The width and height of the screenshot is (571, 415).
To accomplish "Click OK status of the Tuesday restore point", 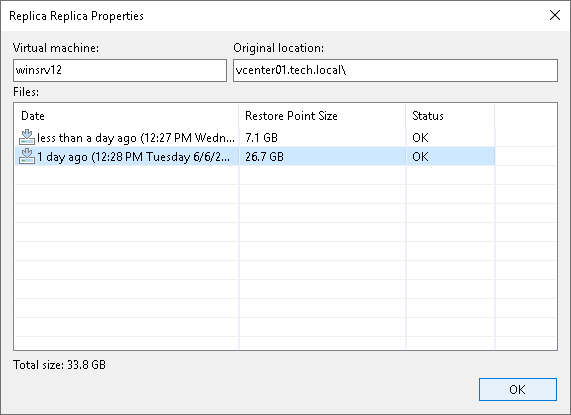I will coord(420,157).
